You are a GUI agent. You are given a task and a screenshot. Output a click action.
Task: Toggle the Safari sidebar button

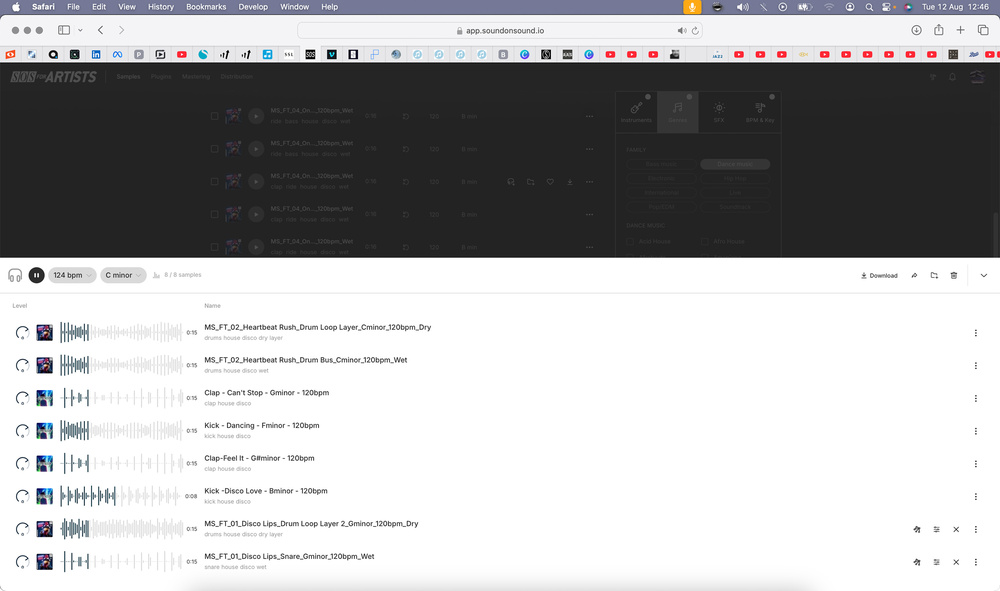pos(64,30)
